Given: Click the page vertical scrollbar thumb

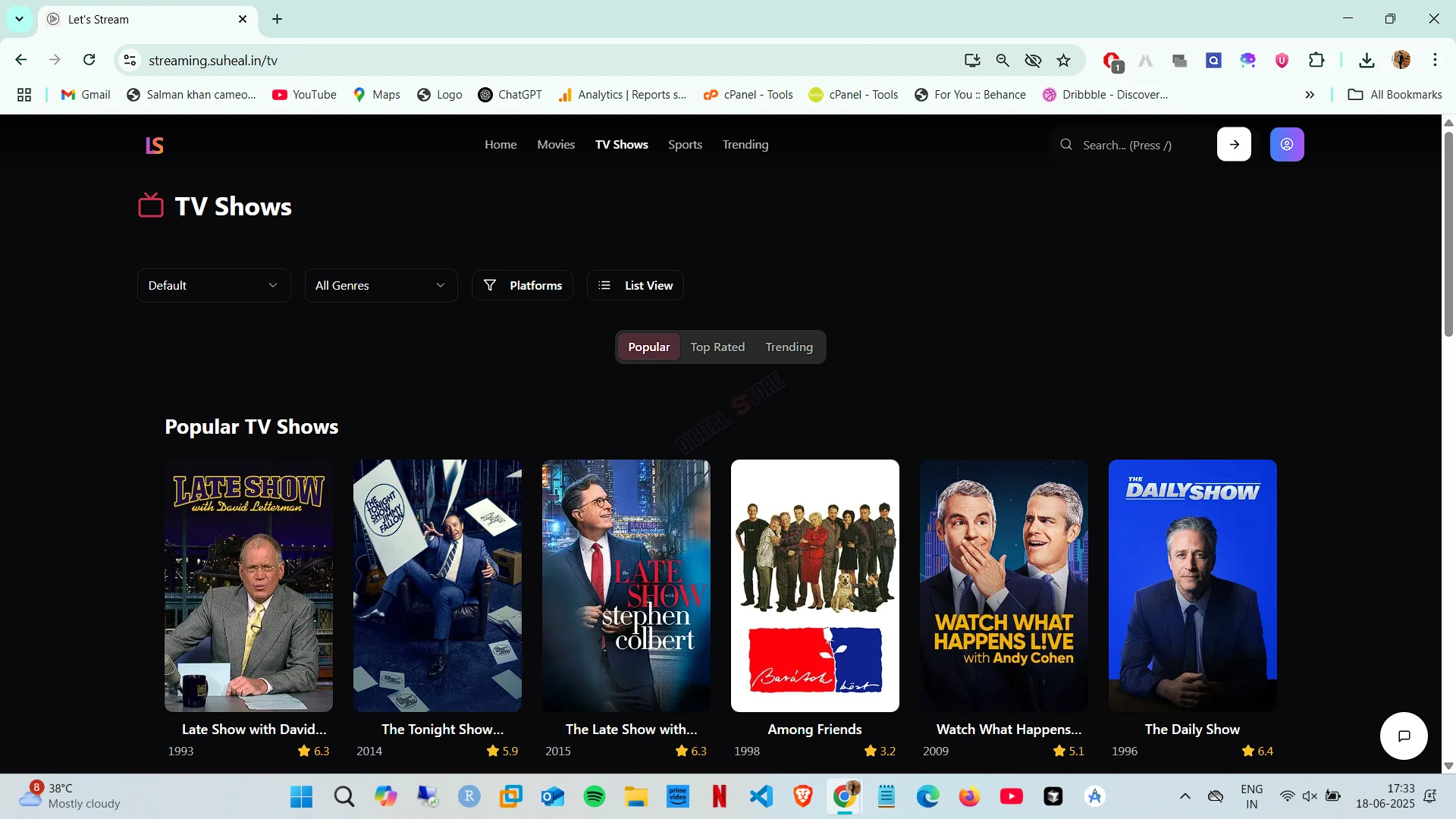Looking at the screenshot, I should coord(1448,234).
